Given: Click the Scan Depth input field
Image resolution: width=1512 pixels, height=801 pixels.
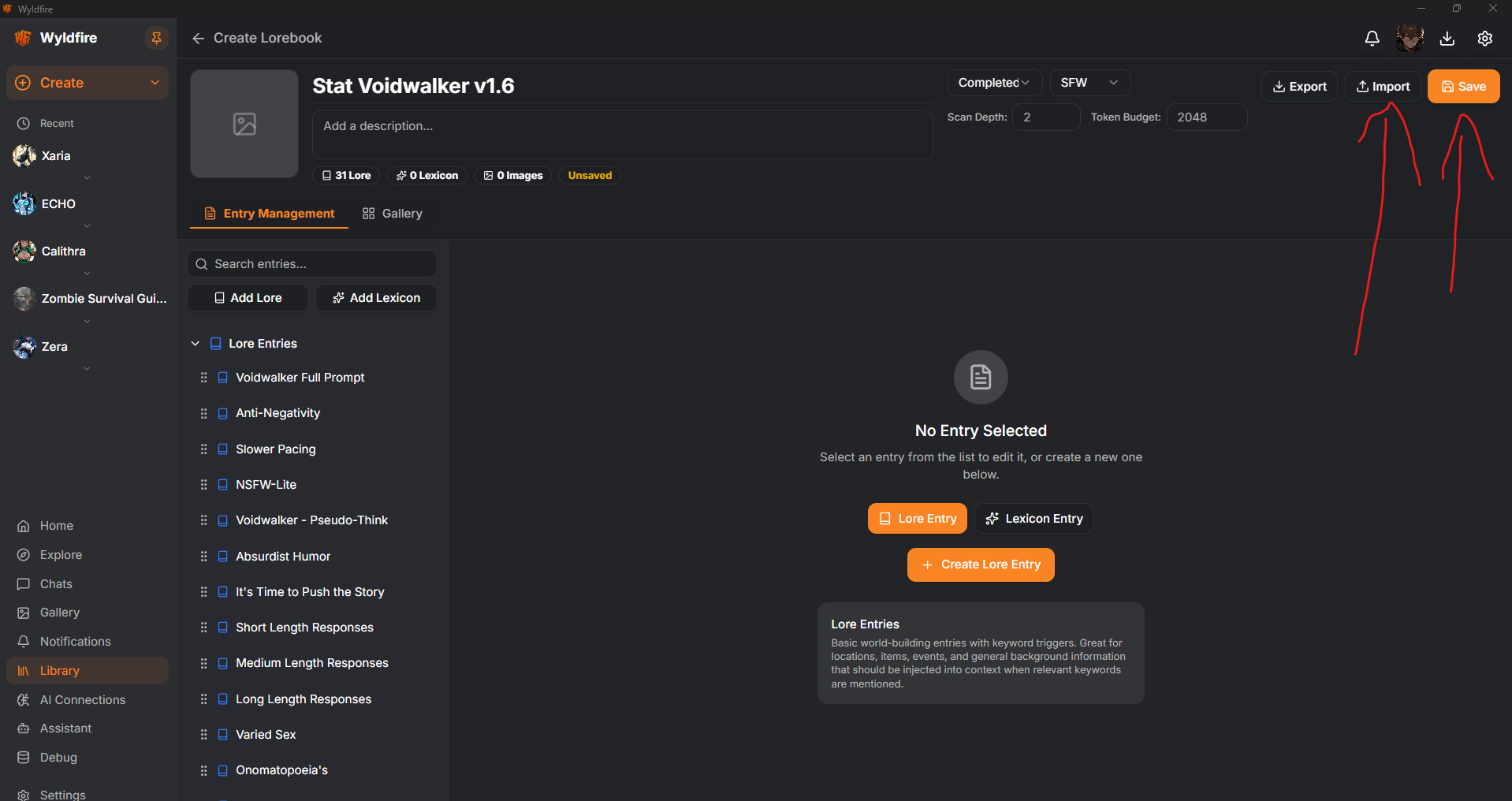Looking at the screenshot, I should (1046, 117).
